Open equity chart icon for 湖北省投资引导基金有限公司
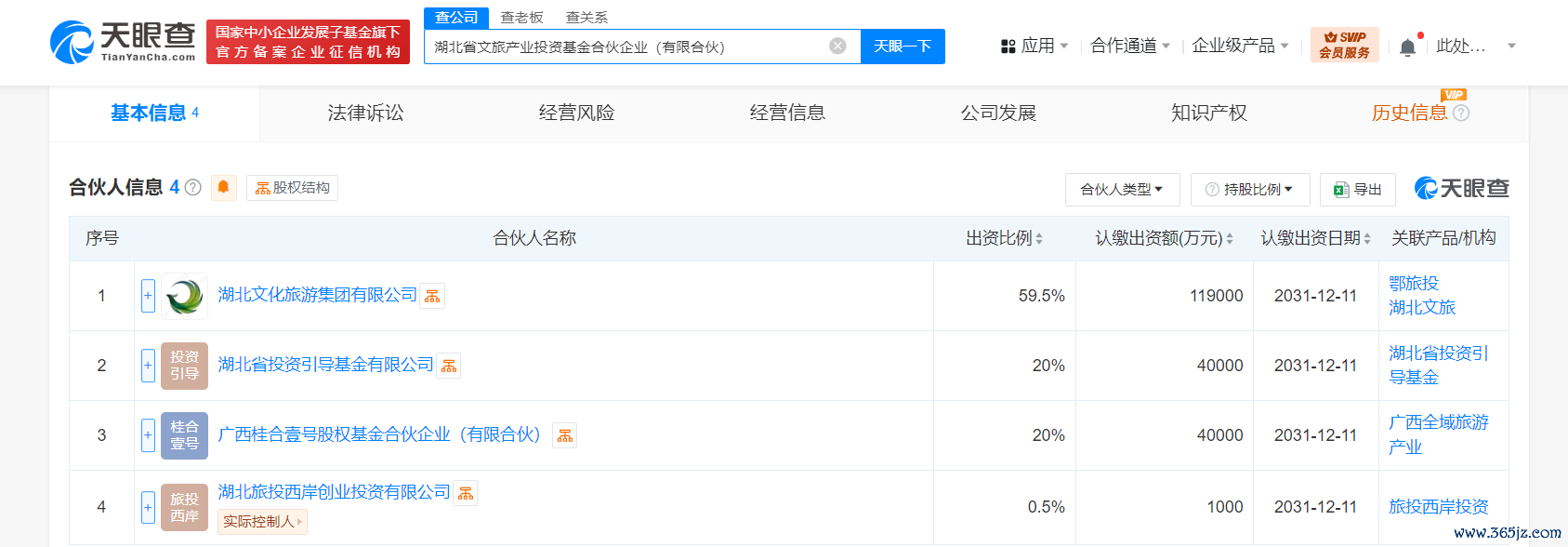This screenshot has width=1568, height=547. (449, 366)
